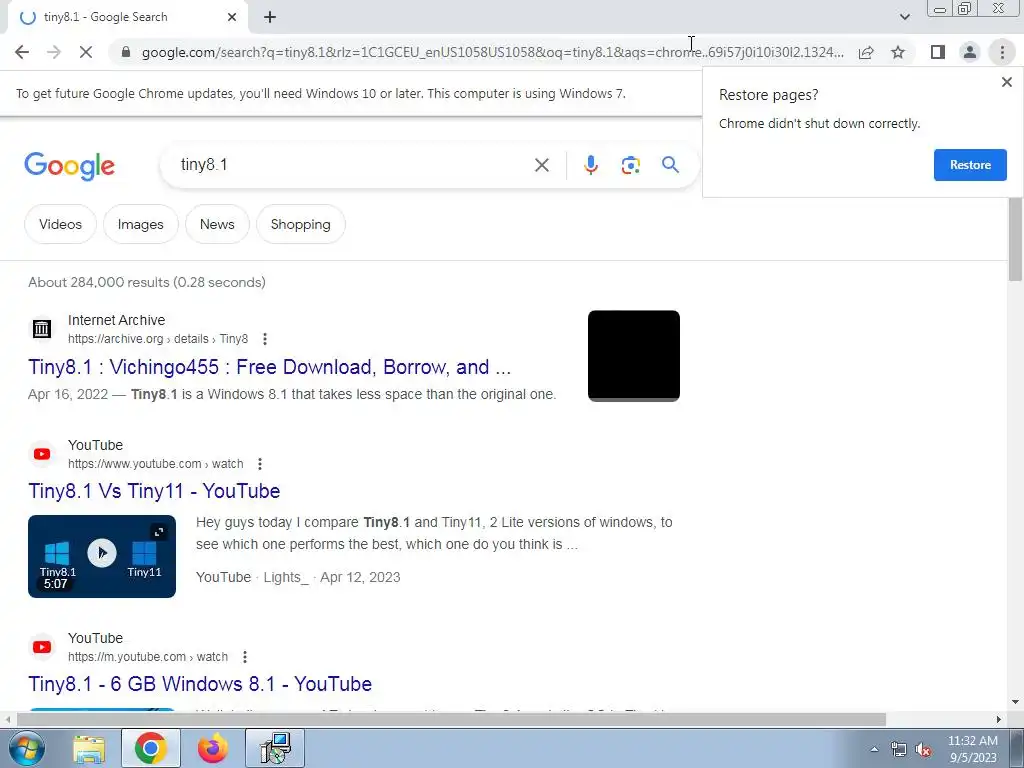The width and height of the screenshot is (1024, 768).
Task: Open Tiny8.1 - 6 GB Windows 8.1 link
Action: click(x=200, y=684)
